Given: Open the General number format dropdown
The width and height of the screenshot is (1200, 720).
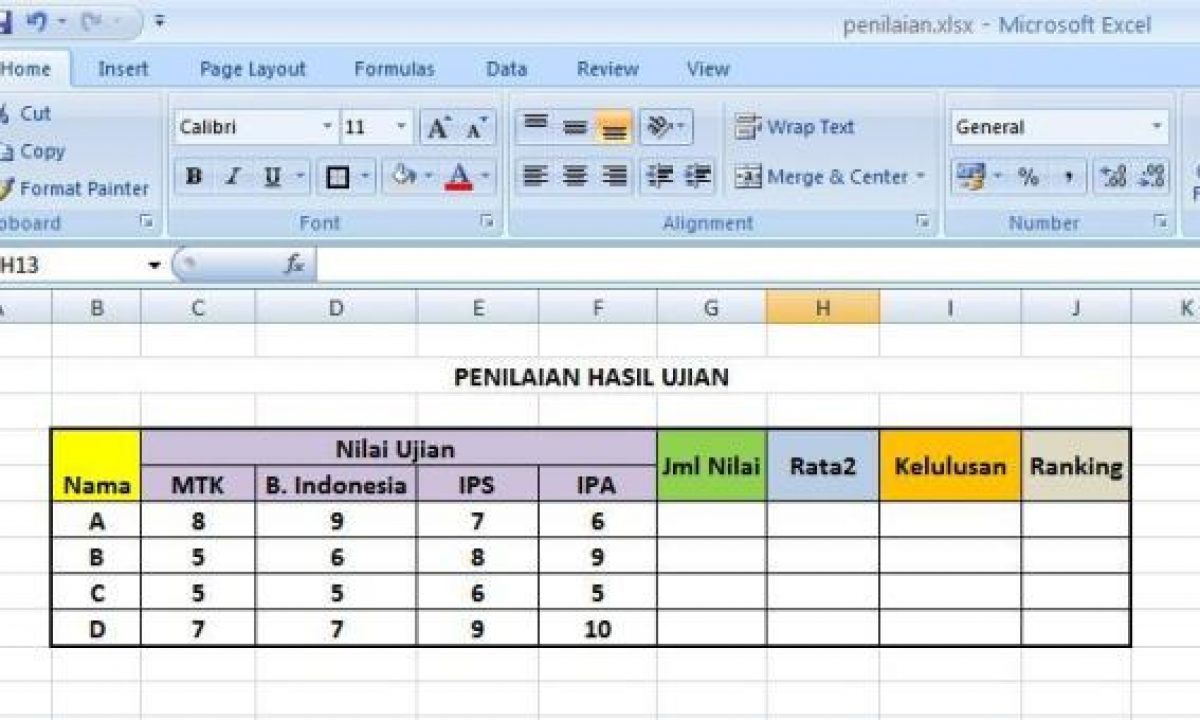Looking at the screenshot, I should click(1157, 127).
